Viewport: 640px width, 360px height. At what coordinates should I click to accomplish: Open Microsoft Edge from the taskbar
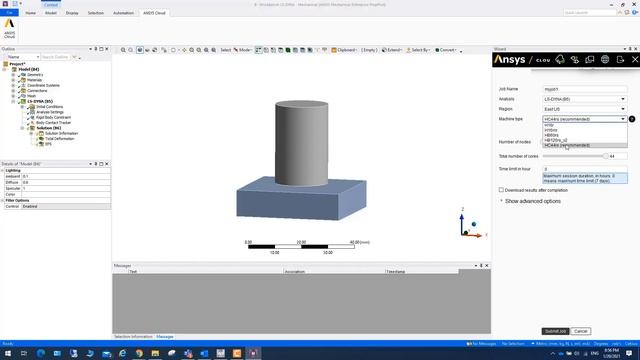(41, 353)
